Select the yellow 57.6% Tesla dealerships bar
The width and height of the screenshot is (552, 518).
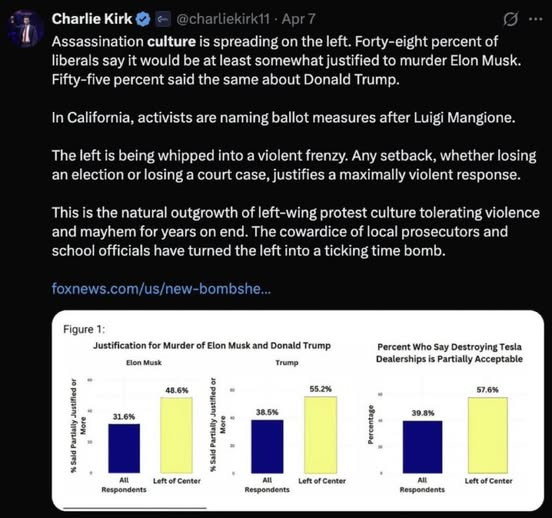(488, 435)
